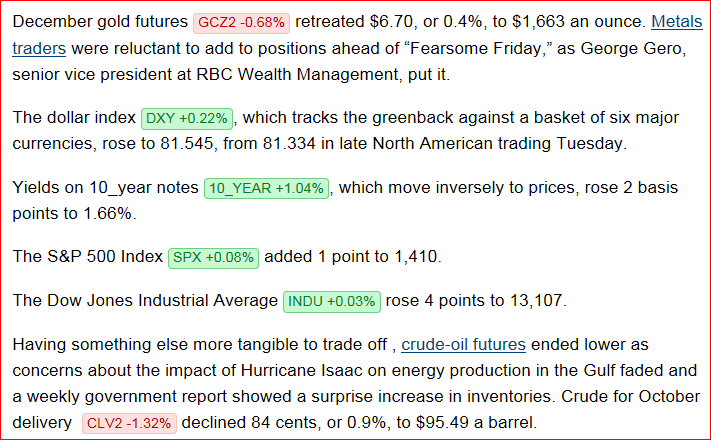
Task: Click the 1.66% yield figure
Action: tap(107, 213)
